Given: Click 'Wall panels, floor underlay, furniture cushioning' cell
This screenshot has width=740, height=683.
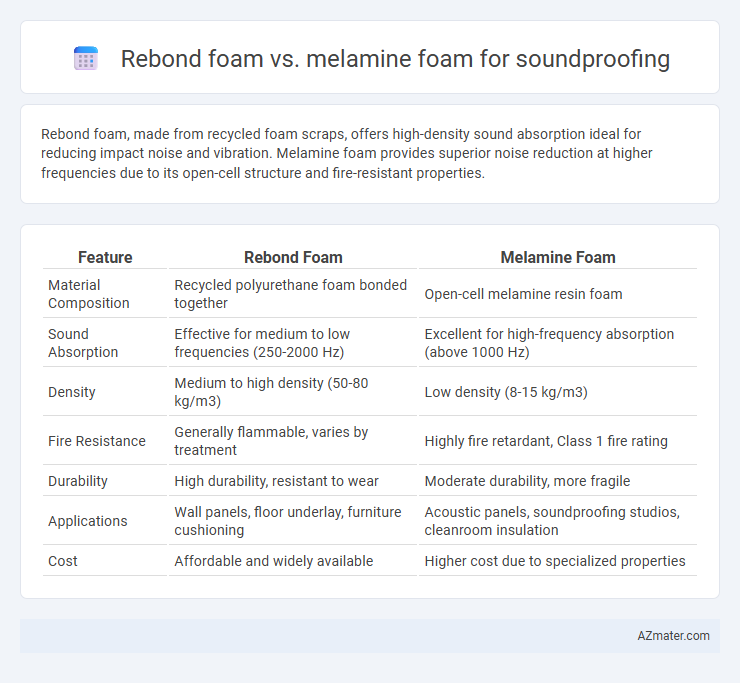Looking at the screenshot, I should (287, 521).
